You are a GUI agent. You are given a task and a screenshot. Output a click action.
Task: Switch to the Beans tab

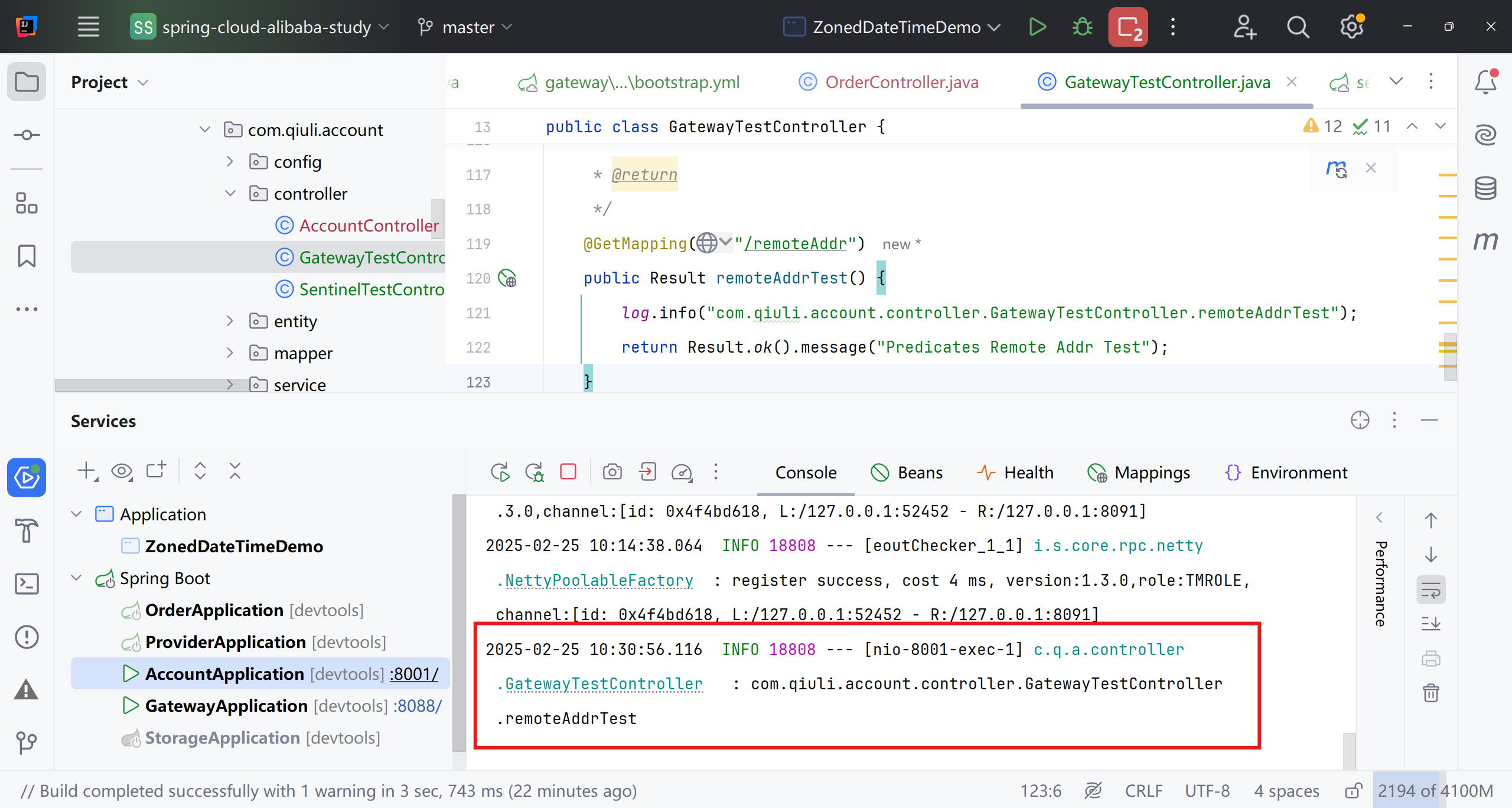pos(907,473)
